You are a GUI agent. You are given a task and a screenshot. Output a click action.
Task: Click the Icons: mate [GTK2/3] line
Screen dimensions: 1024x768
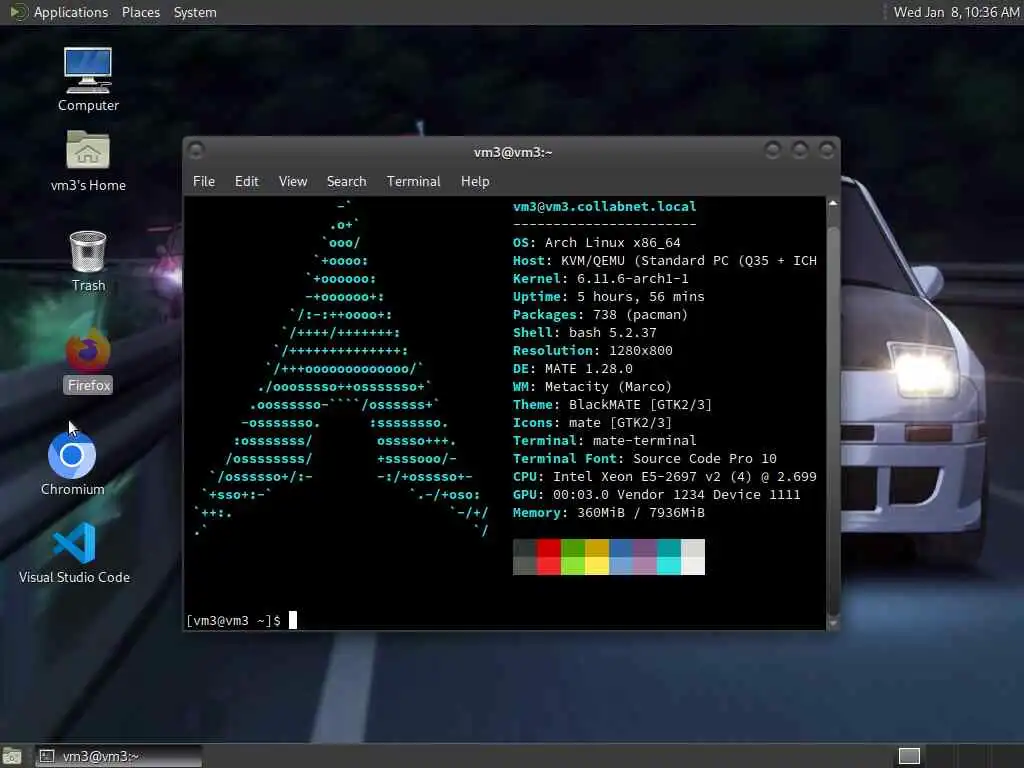592,423
